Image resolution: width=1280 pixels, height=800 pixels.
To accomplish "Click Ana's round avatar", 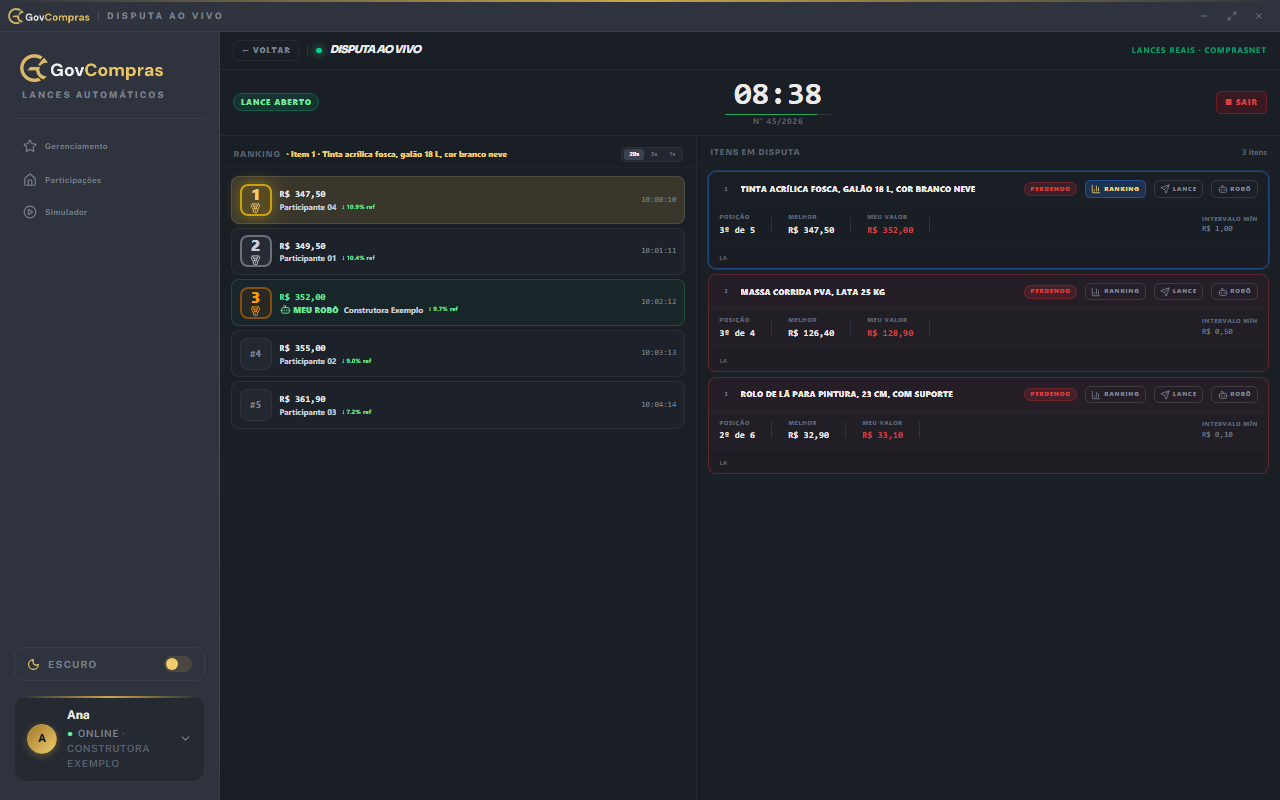I will pyautogui.click(x=41, y=739).
